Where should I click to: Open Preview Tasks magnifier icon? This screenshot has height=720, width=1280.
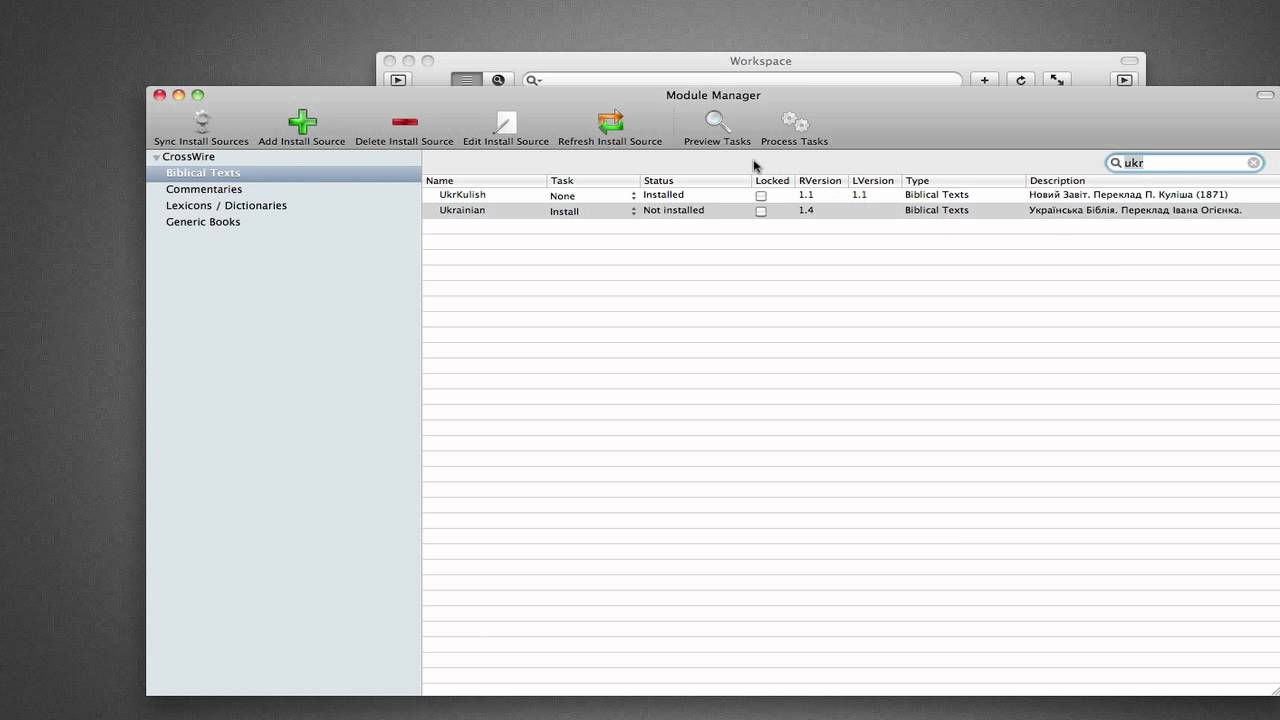(717, 122)
